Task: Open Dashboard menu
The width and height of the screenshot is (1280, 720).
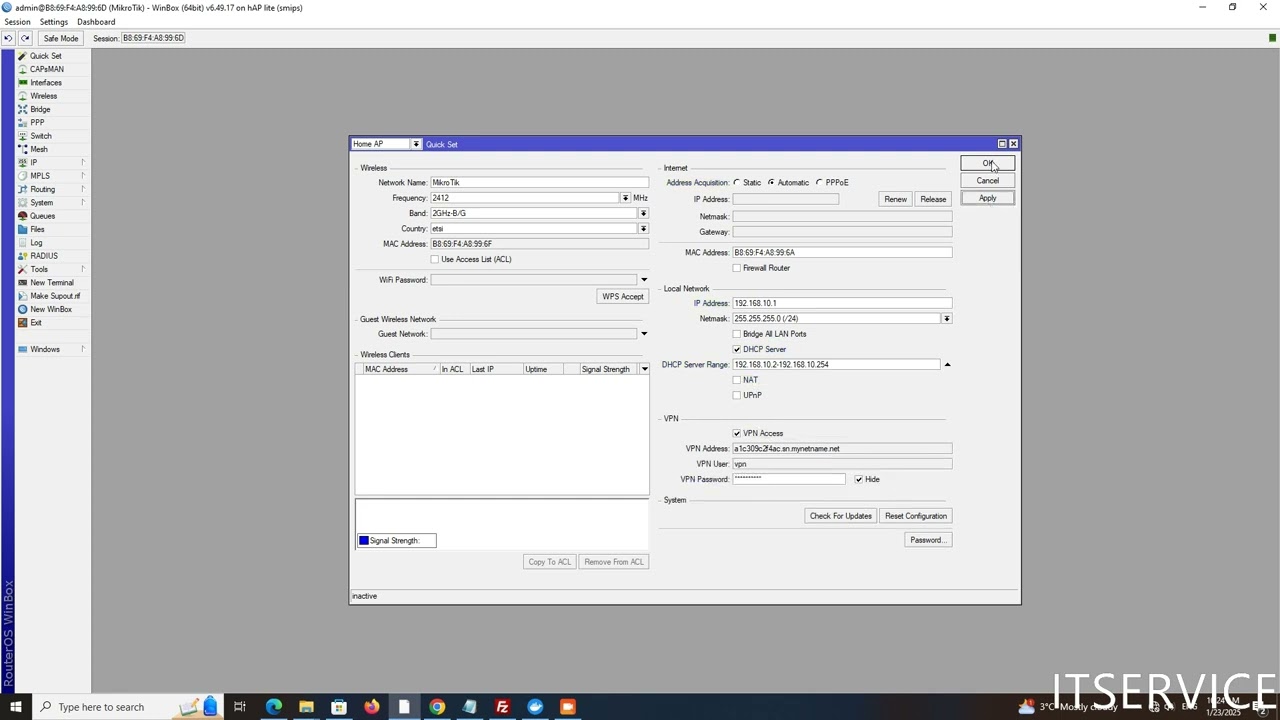Action: [96, 22]
